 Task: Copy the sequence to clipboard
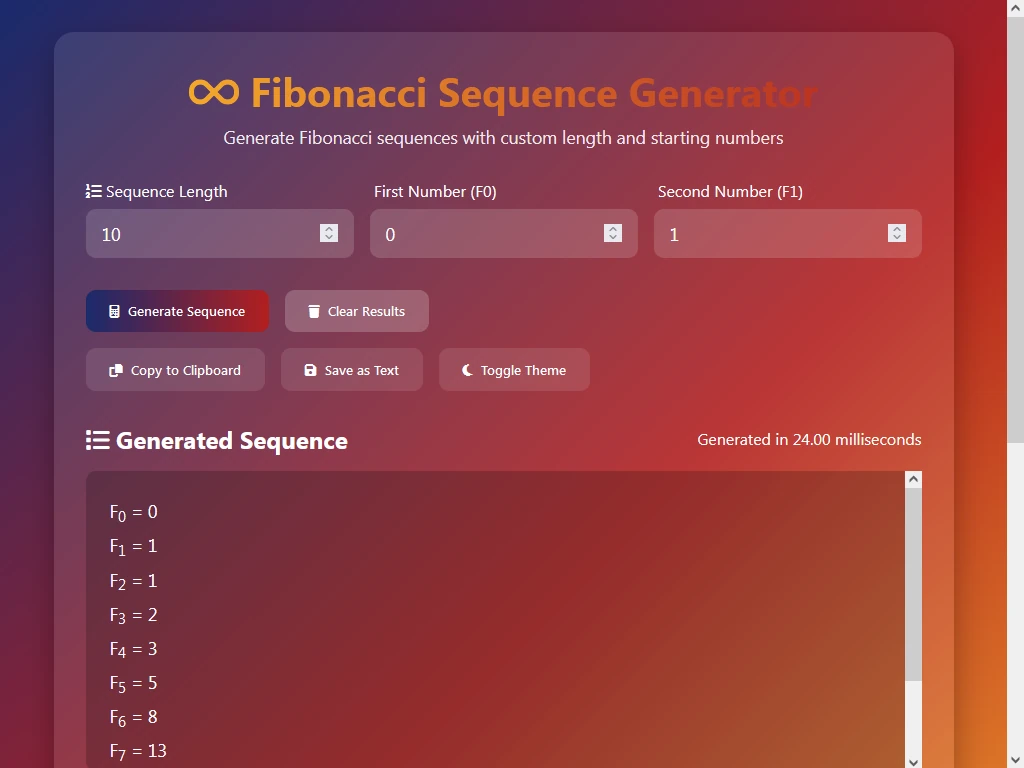click(174, 369)
